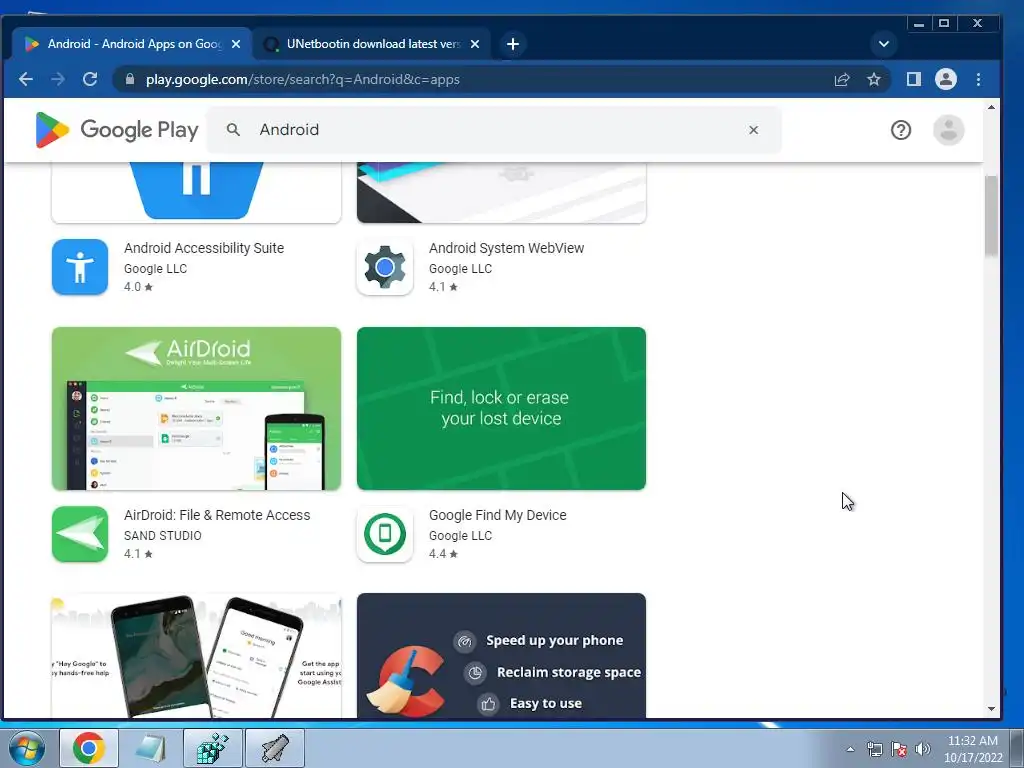Image resolution: width=1024 pixels, height=768 pixels.
Task: Click the Accessibility Suite banner image
Action: click(x=196, y=193)
